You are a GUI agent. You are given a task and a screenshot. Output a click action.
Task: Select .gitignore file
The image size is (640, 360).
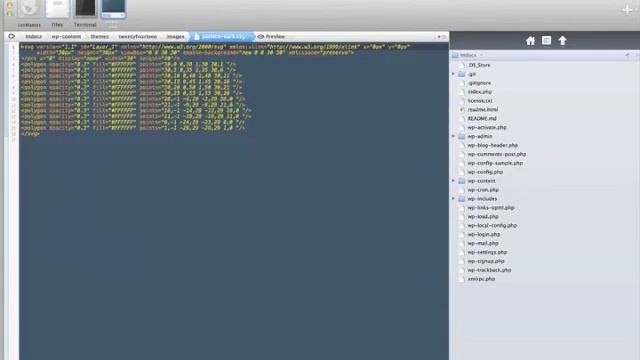pos(479,83)
